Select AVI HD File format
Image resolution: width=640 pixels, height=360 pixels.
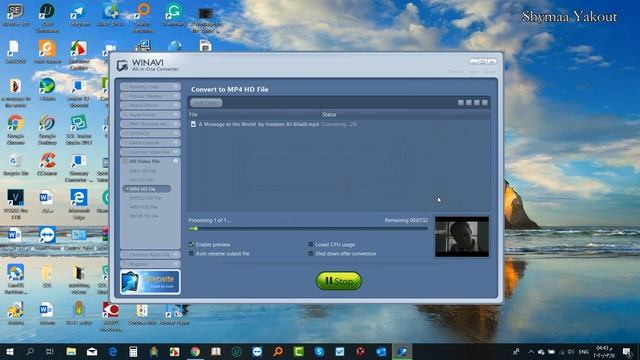click(x=141, y=180)
